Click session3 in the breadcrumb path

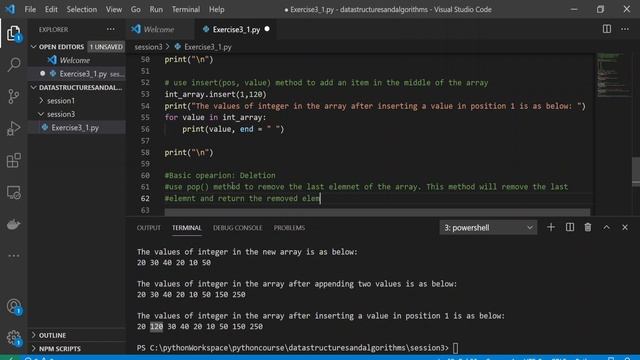click(x=148, y=47)
